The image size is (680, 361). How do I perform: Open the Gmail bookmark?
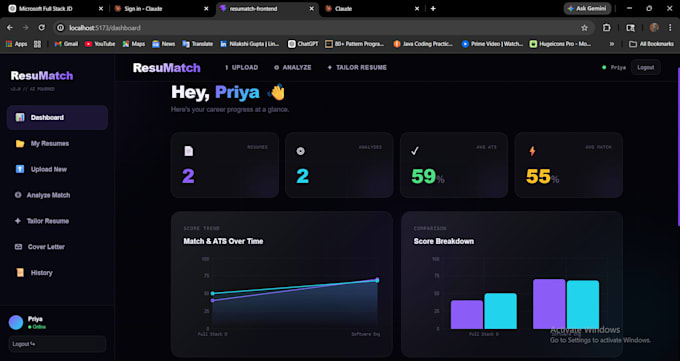point(66,44)
